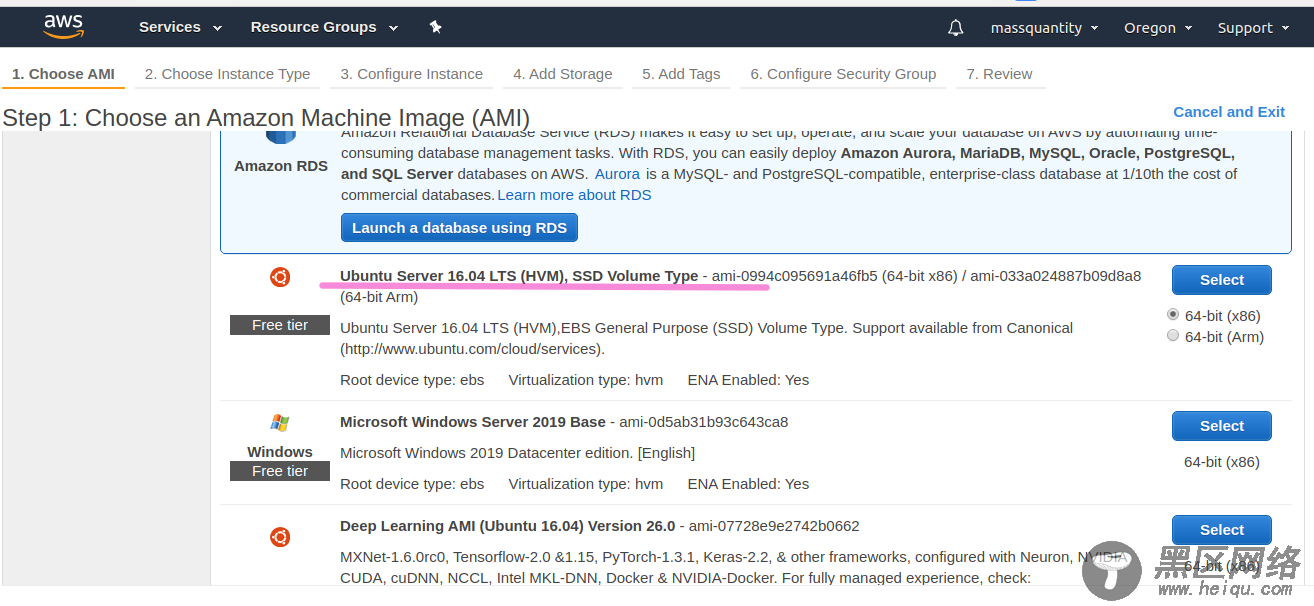Go to 3. Configure Instance tab
The height and width of the screenshot is (606, 1314).
pos(411,74)
